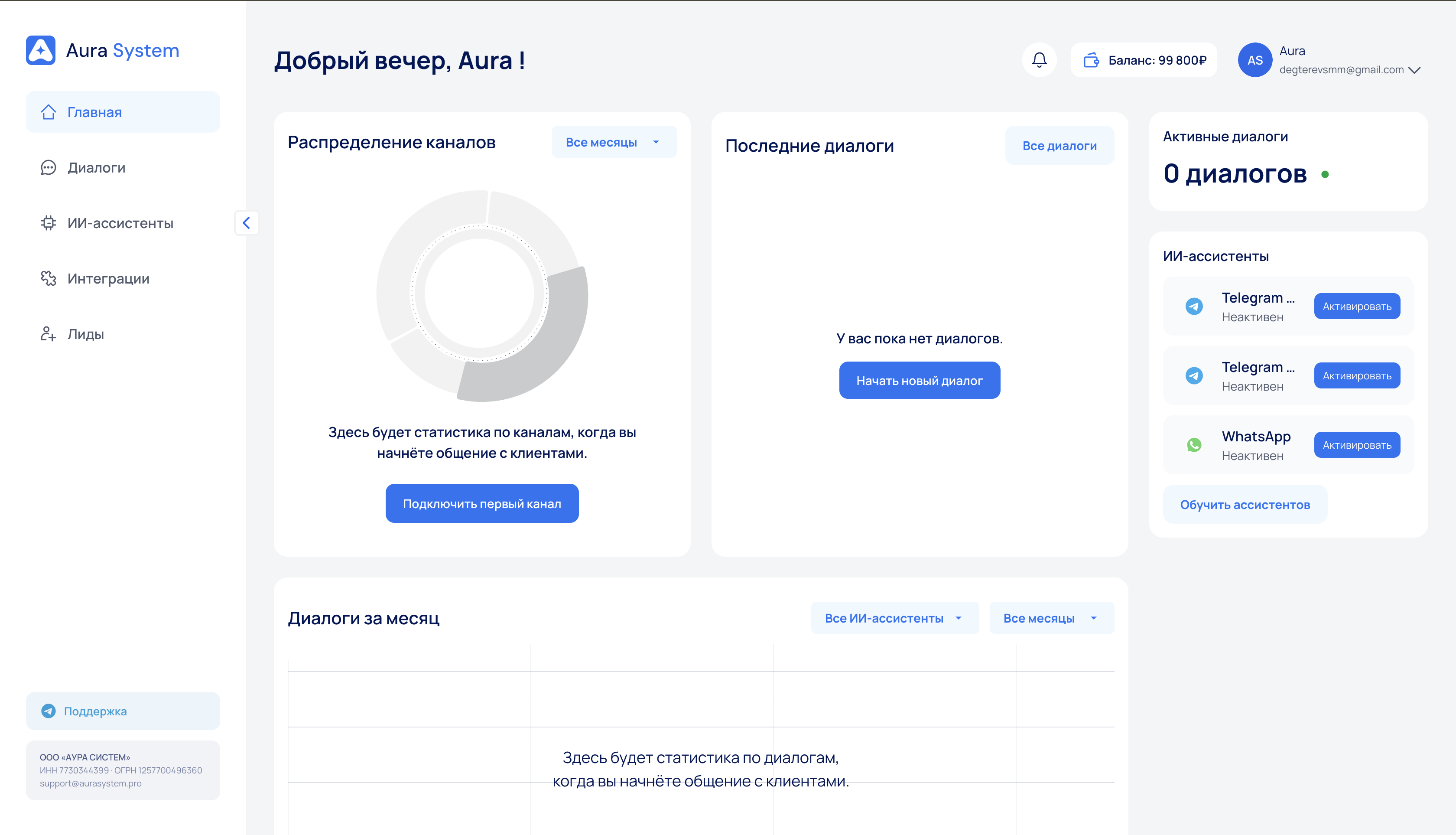Click the AS profile avatar
The height and width of the screenshot is (835, 1456).
pos(1254,60)
